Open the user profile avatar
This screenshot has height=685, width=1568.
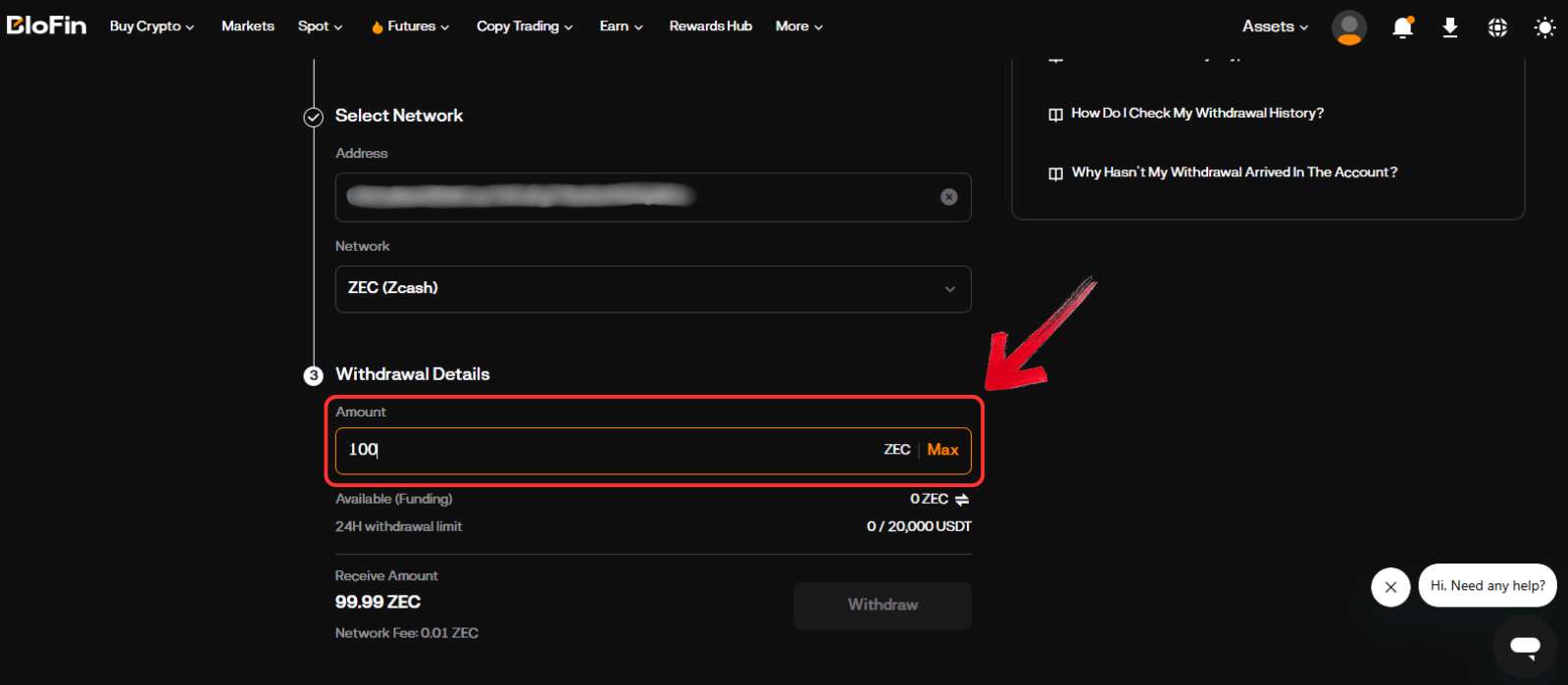click(x=1348, y=27)
